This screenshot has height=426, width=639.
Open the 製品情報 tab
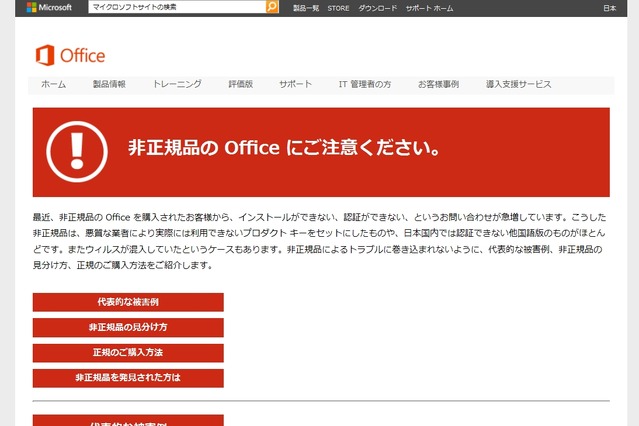[109, 84]
